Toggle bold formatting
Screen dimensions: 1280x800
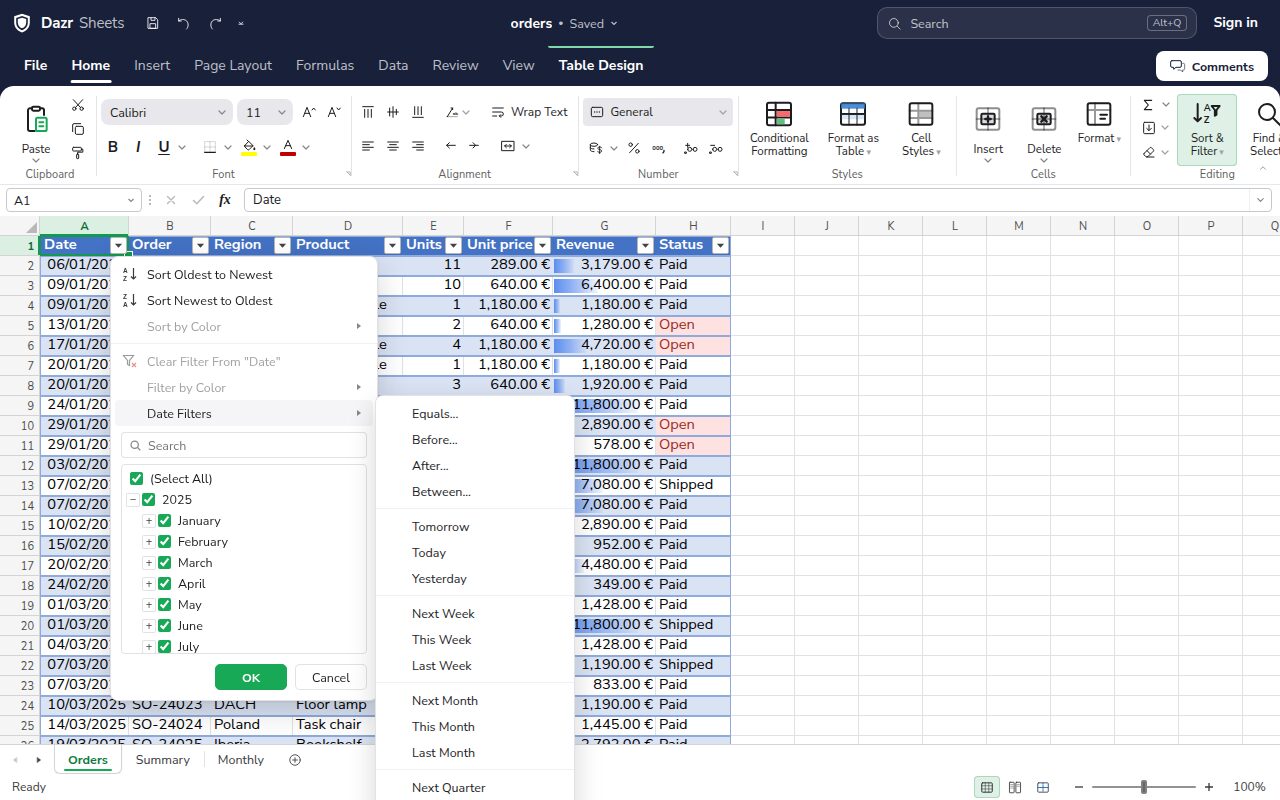pyautogui.click(x=113, y=147)
